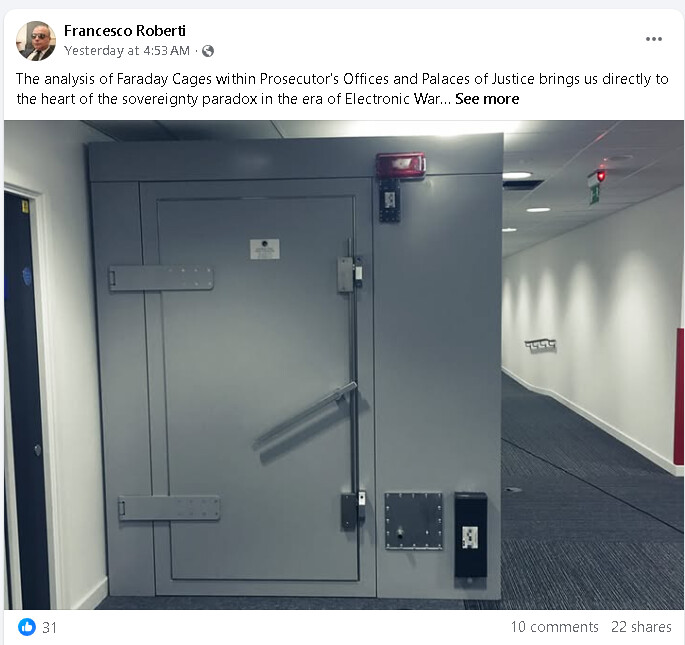
Task: Open Francesco Roberti's profile picture
Action: 36,41
